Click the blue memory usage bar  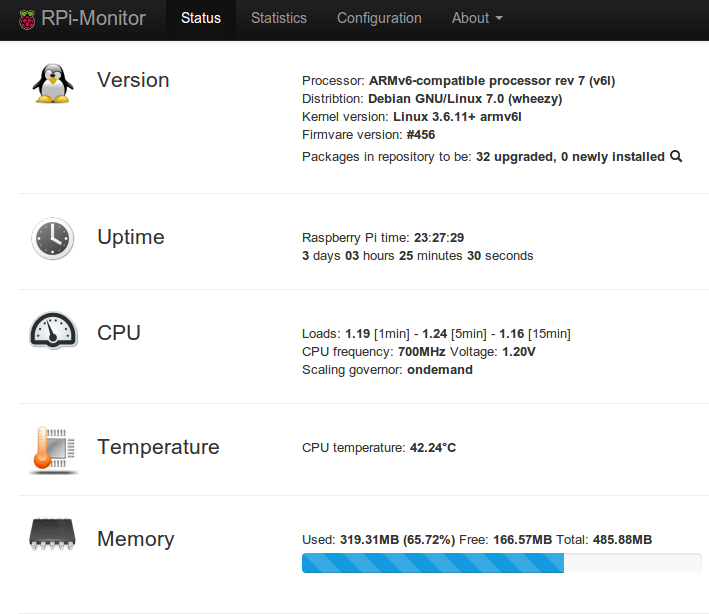tap(433, 563)
